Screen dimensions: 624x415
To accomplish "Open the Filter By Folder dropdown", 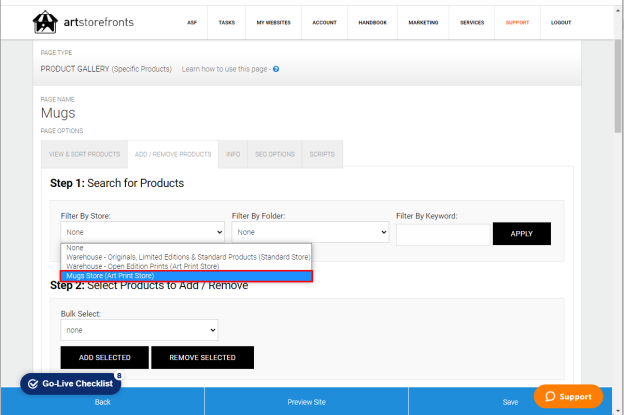I will 310,232.
